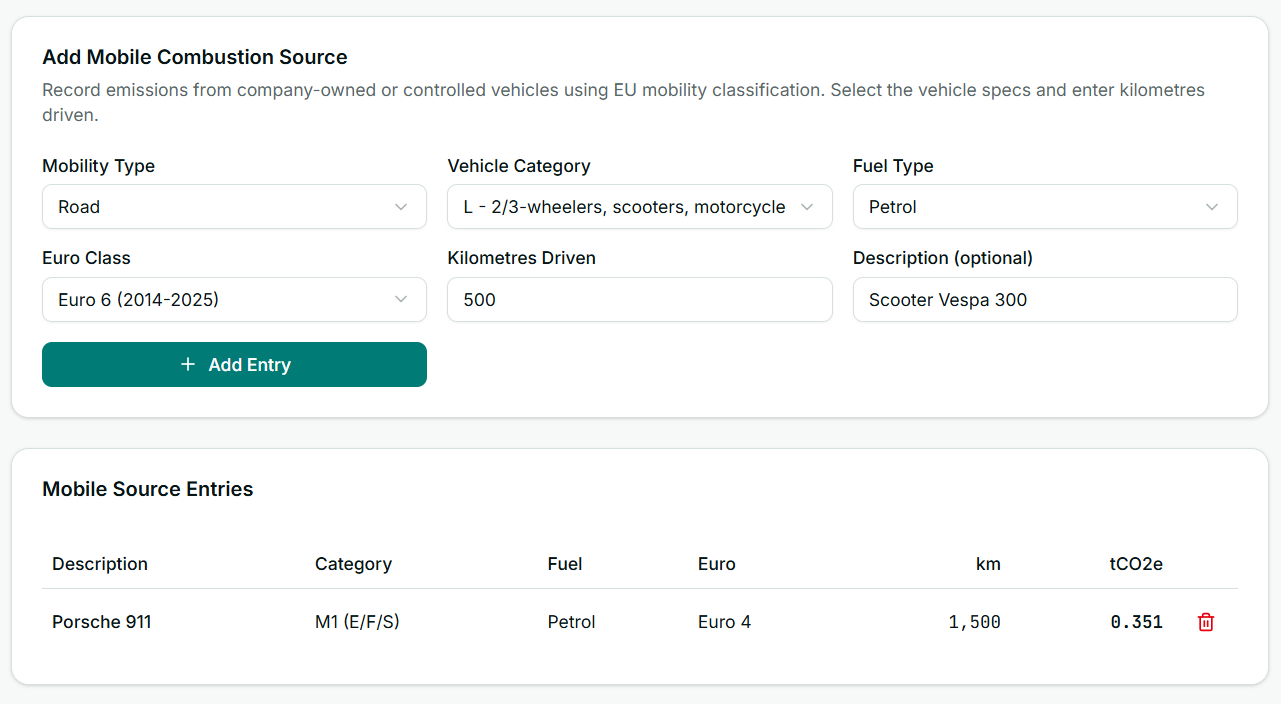Select the Kilometres Driven field
The width and height of the screenshot is (1281, 704).
(639, 299)
